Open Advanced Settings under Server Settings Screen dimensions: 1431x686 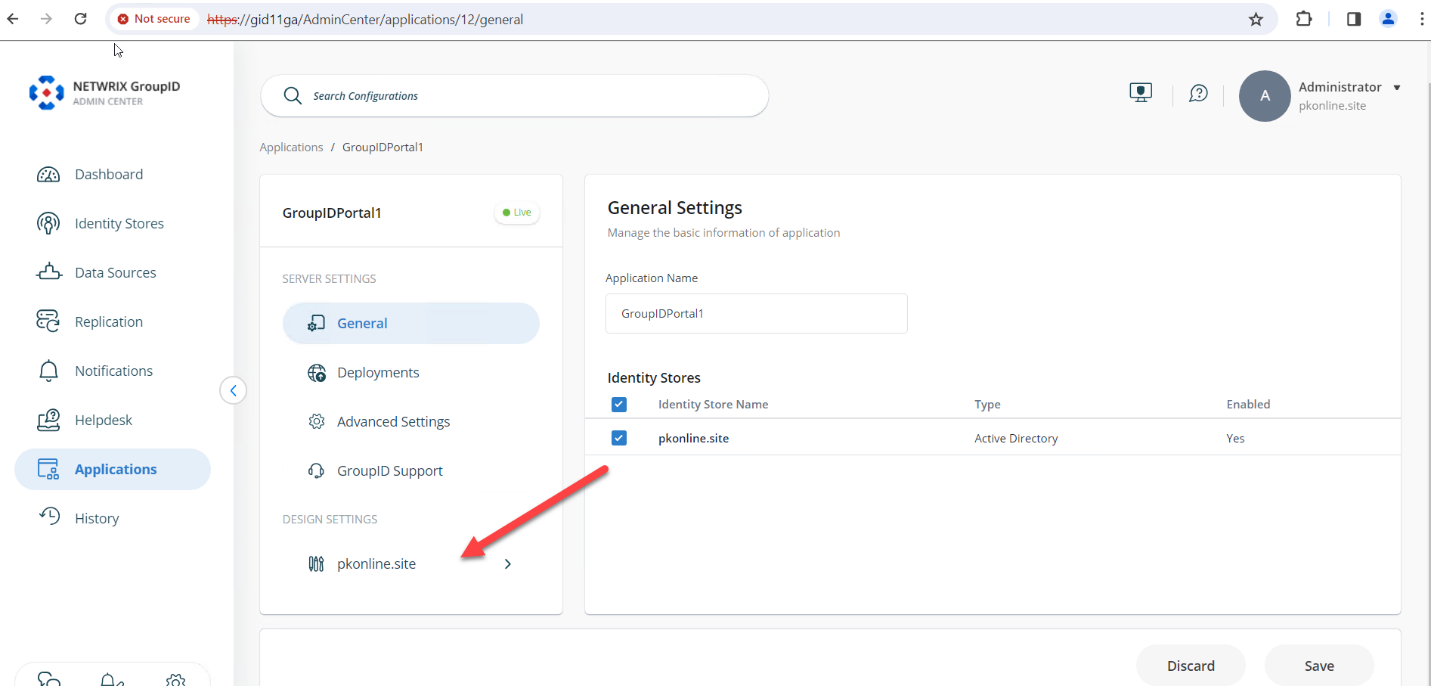[x=392, y=421]
